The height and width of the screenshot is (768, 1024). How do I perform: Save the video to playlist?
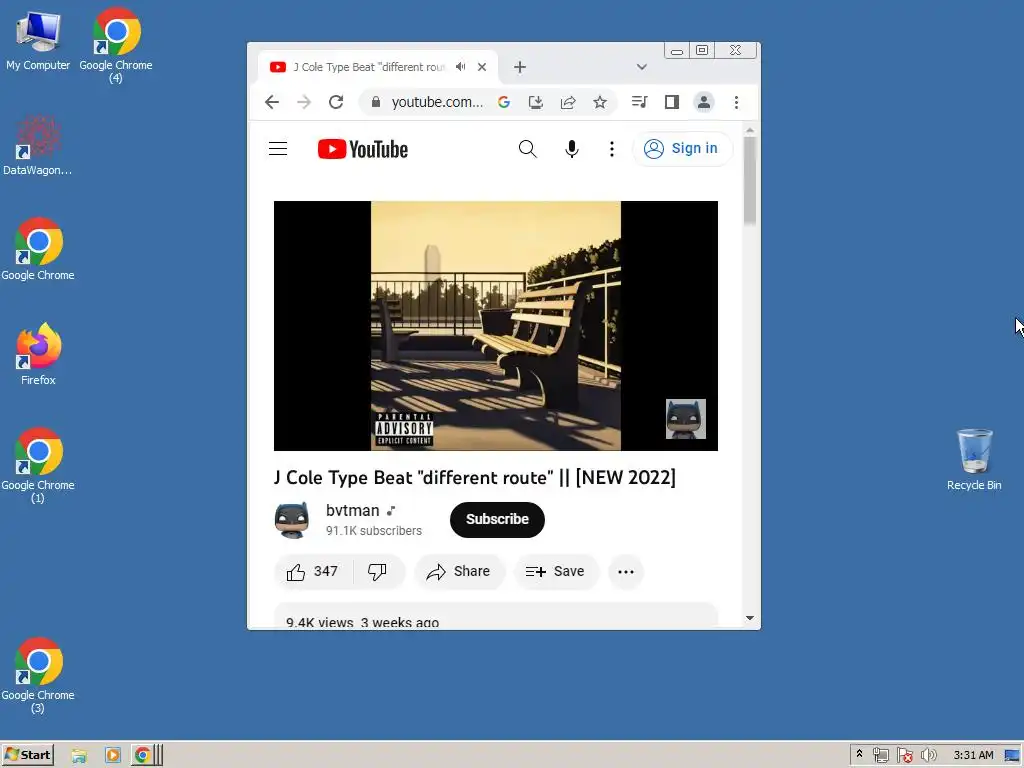[x=555, y=571]
